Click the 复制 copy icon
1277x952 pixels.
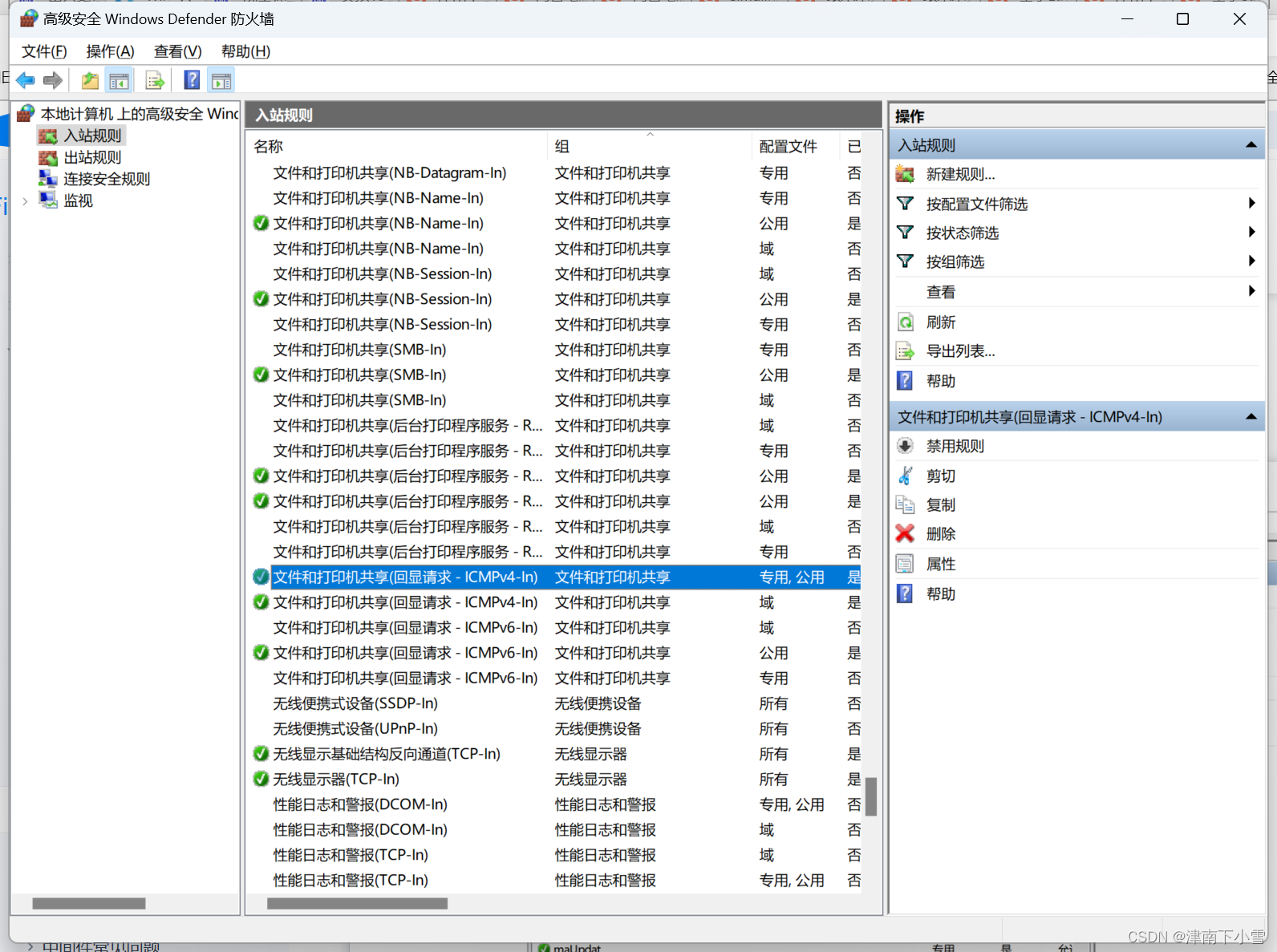(x=905, y=504)
